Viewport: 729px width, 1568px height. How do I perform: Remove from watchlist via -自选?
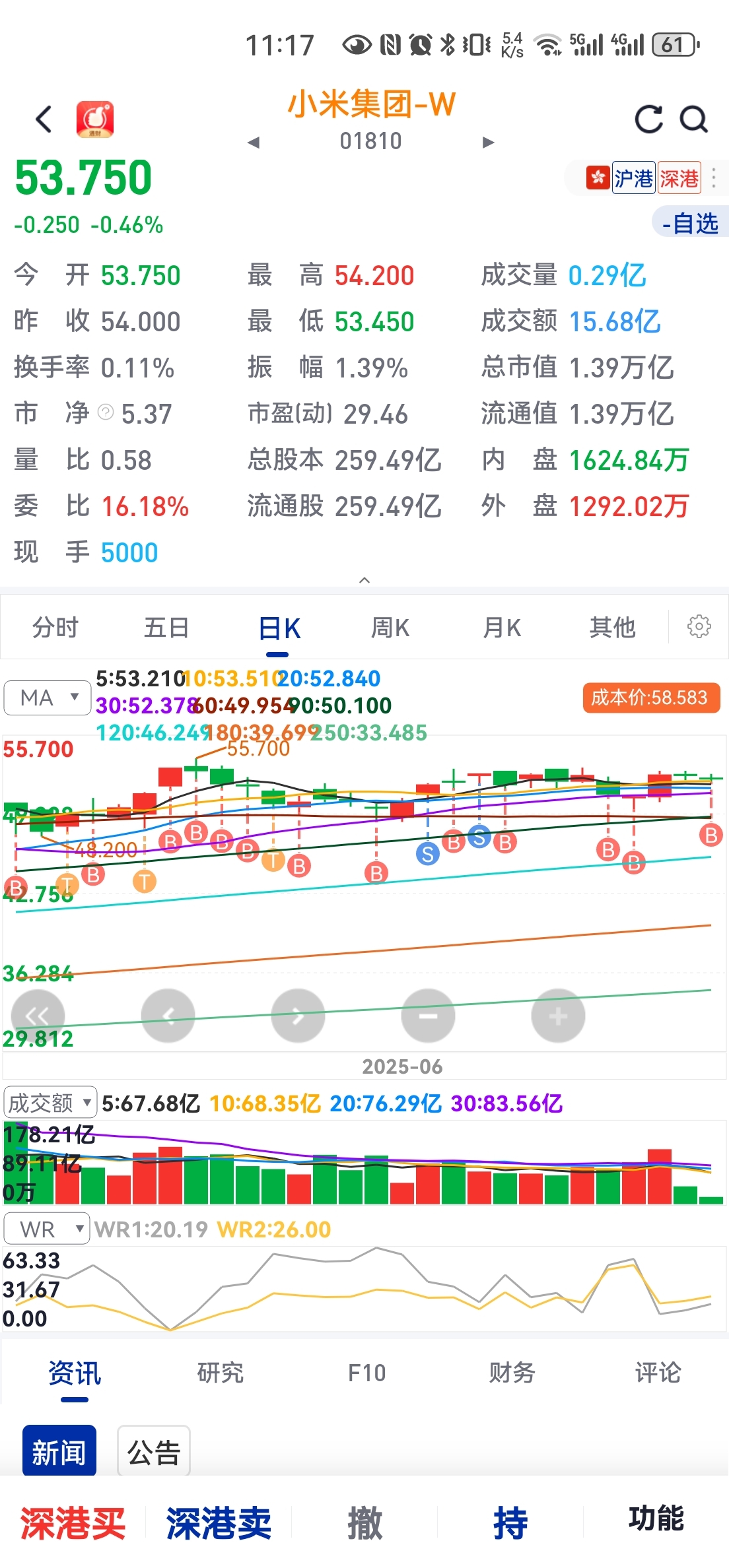(x=690, y=223)
